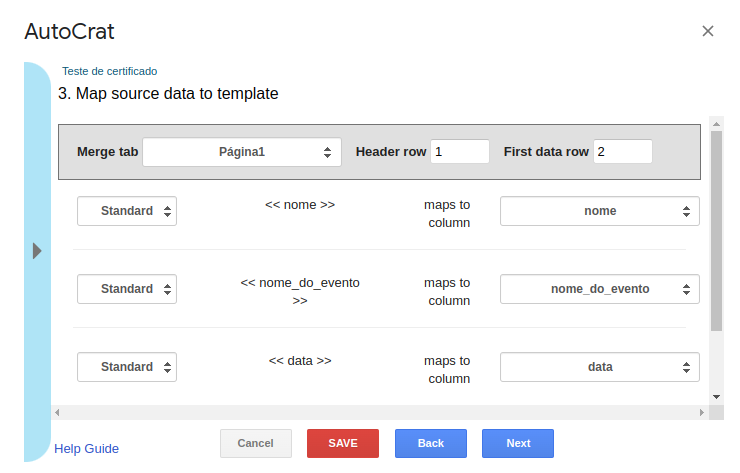Expand the left sidebar arrow panel

37,250
